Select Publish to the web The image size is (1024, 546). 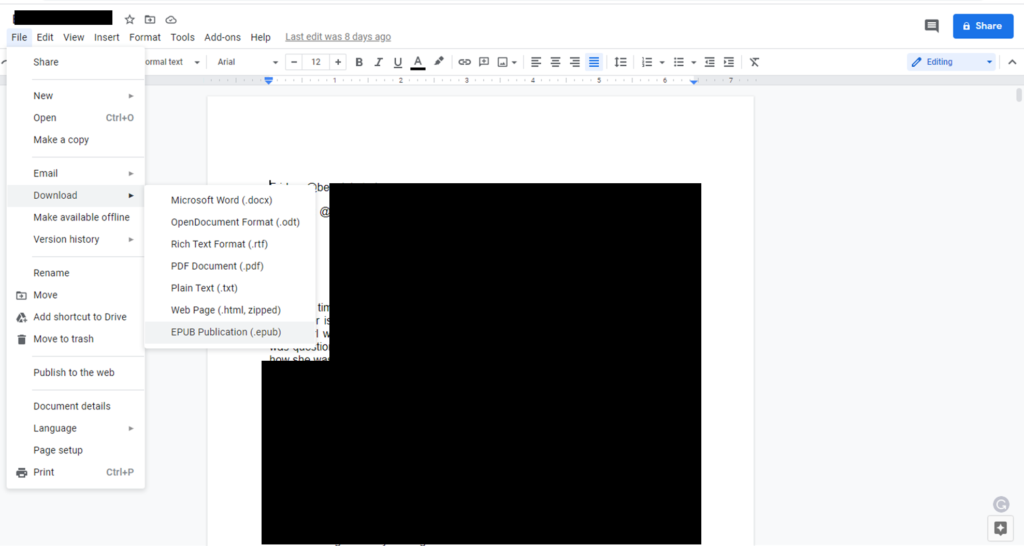tap(76, 372)
